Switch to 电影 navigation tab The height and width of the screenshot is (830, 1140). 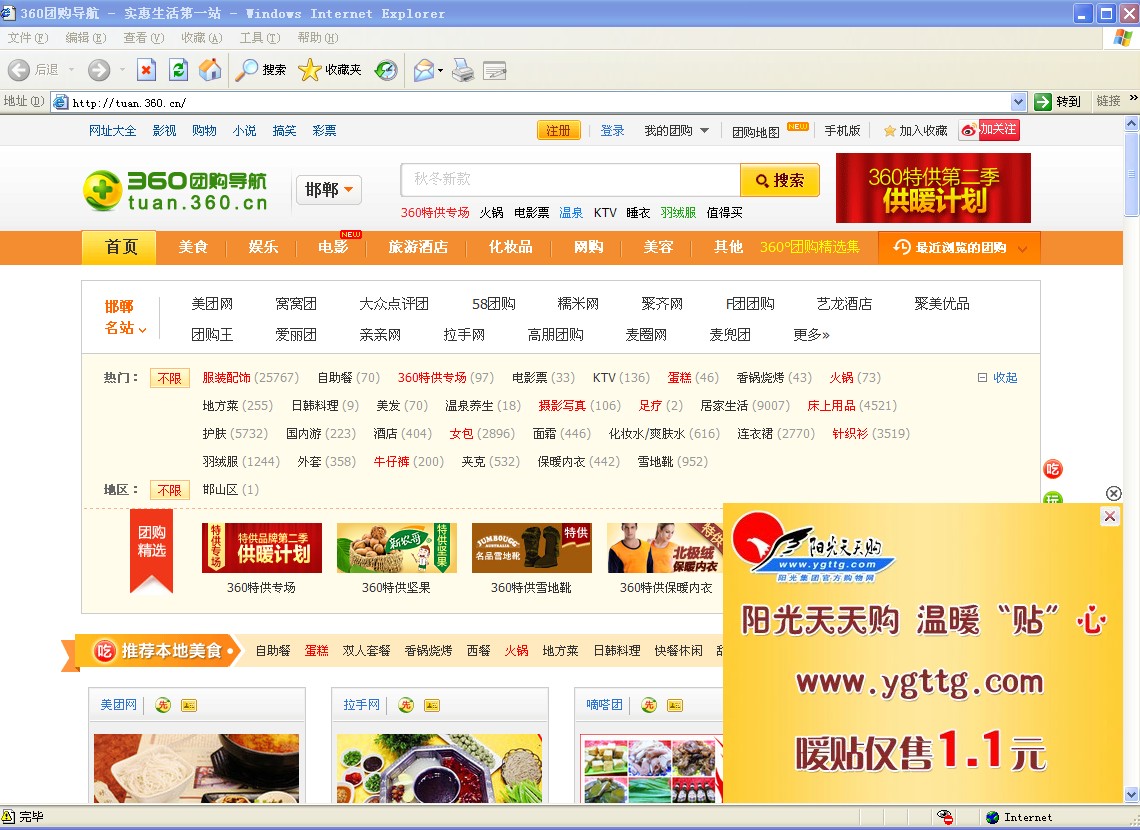333,247
